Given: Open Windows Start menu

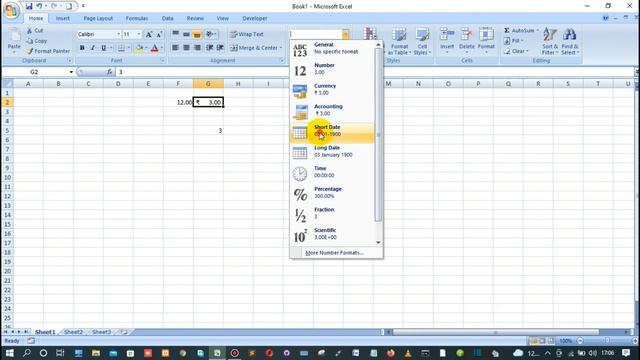Looking at the screenshot, I should pyautogui.click(x=9, y=353).
